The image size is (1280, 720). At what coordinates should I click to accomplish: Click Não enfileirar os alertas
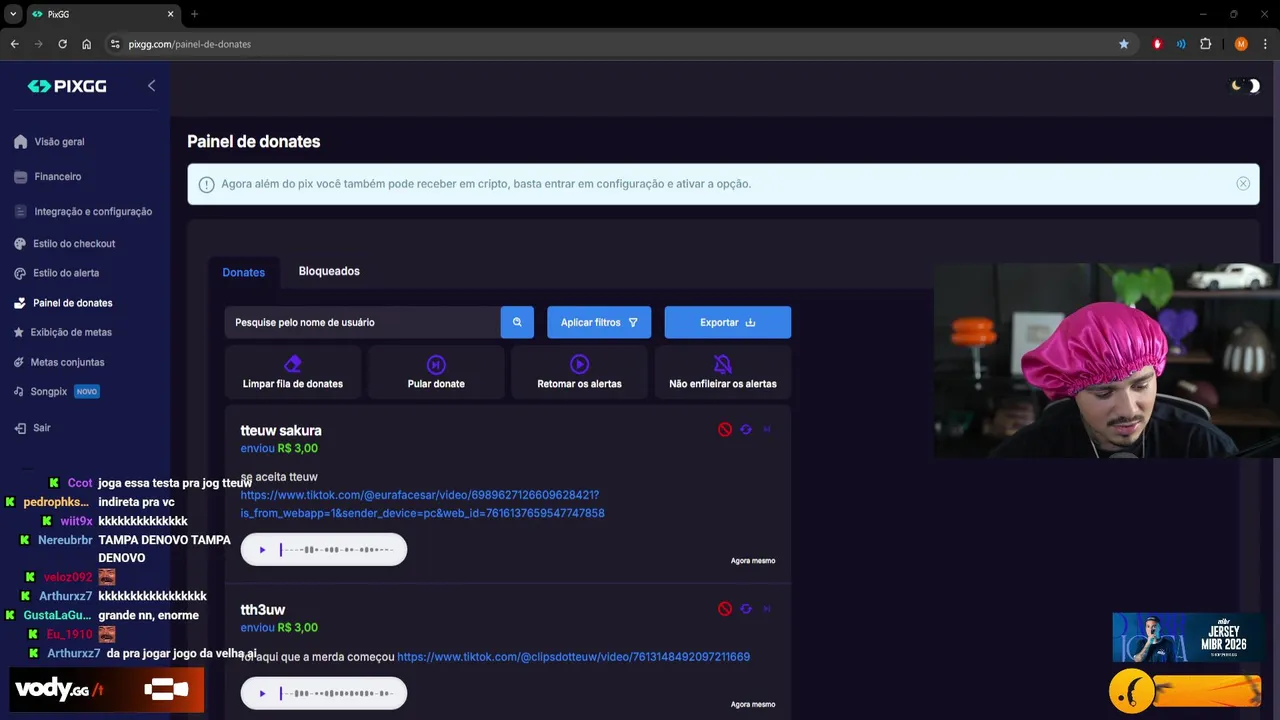pyautogui.click(x=723, y=372)
